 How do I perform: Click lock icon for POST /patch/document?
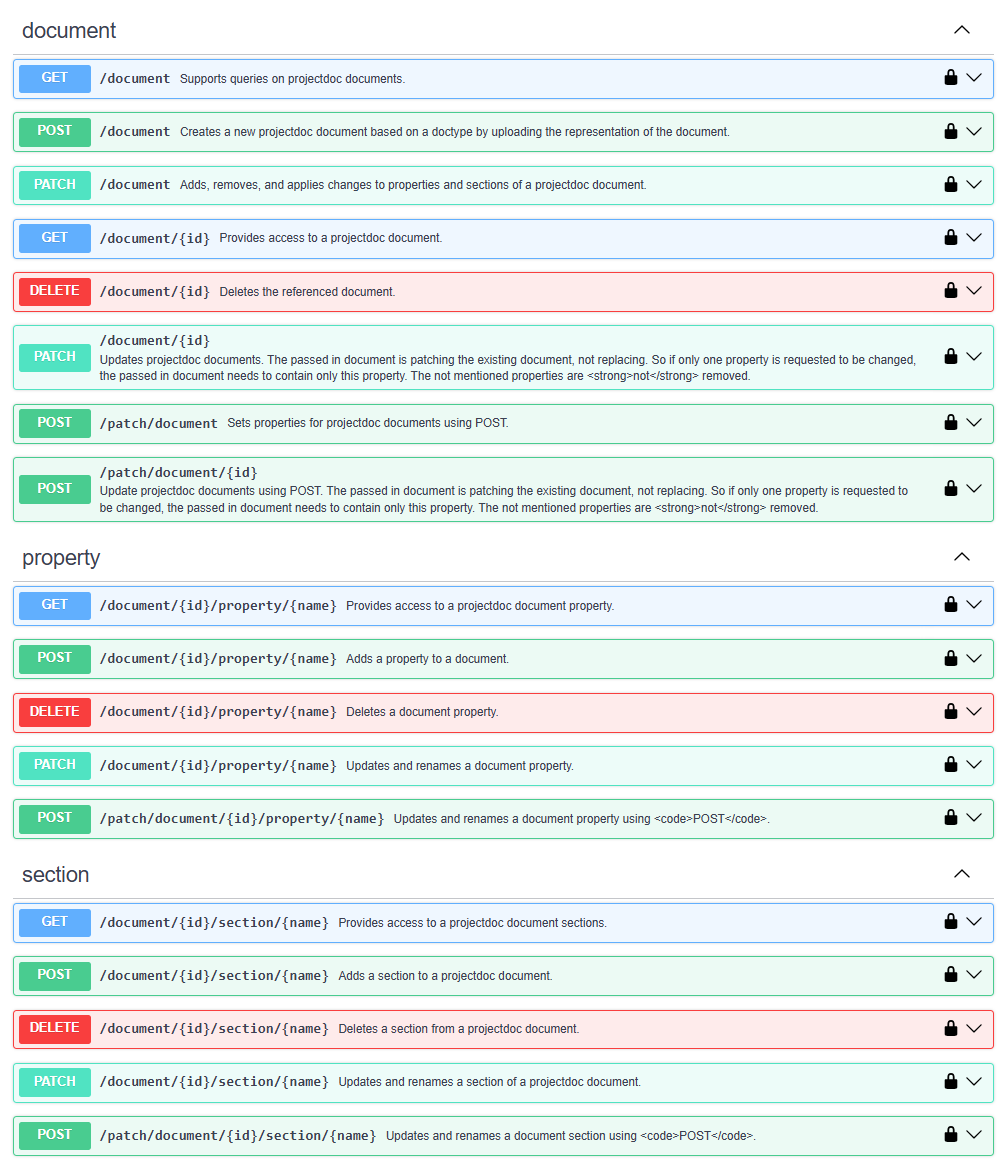951,422
